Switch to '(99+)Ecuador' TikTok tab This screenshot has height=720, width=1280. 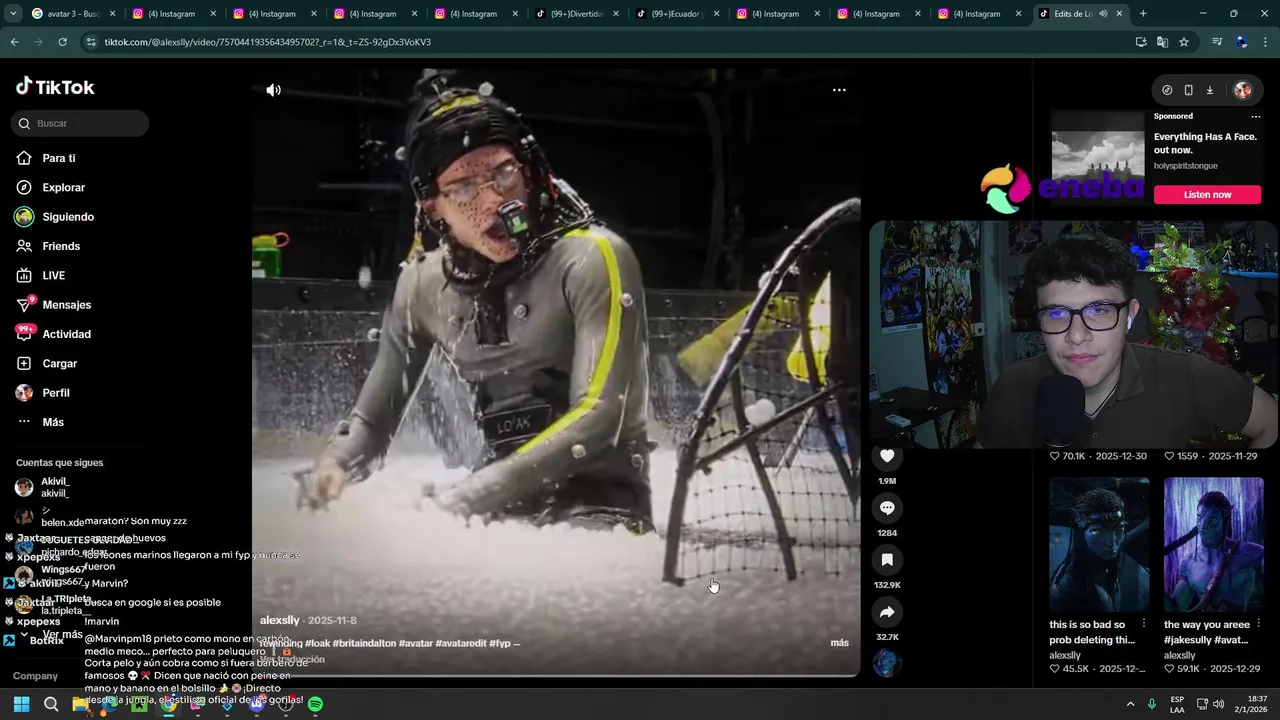678,14
